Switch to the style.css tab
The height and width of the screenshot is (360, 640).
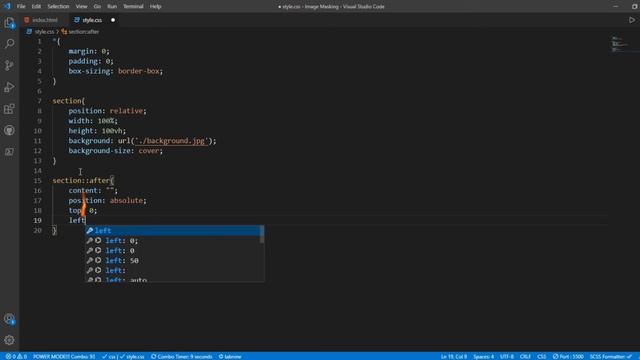pos(92,20)
